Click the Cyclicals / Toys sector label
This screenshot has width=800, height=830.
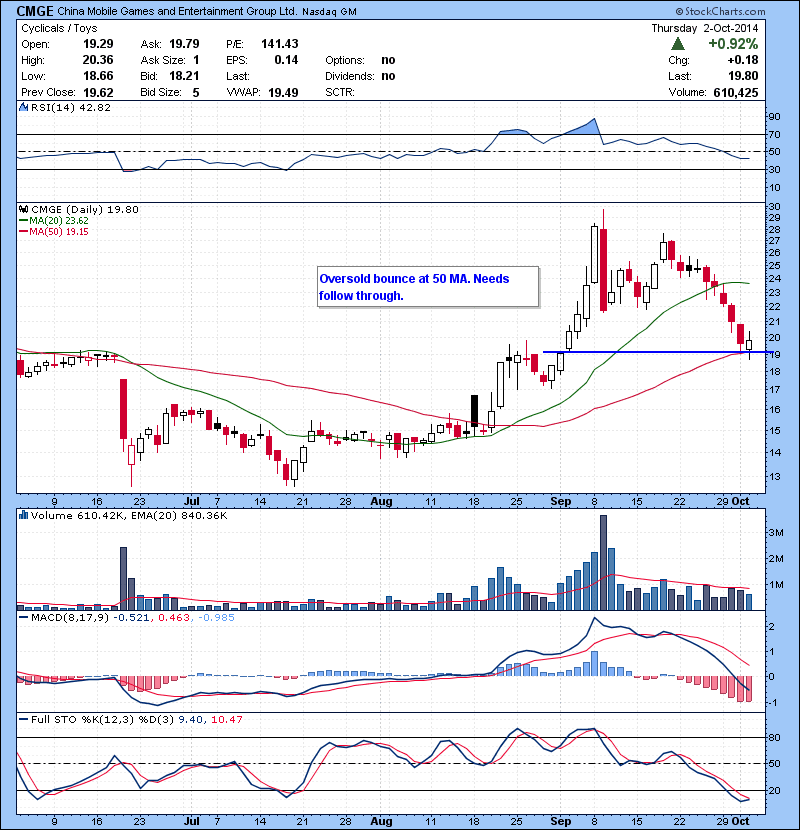point(59,28)
